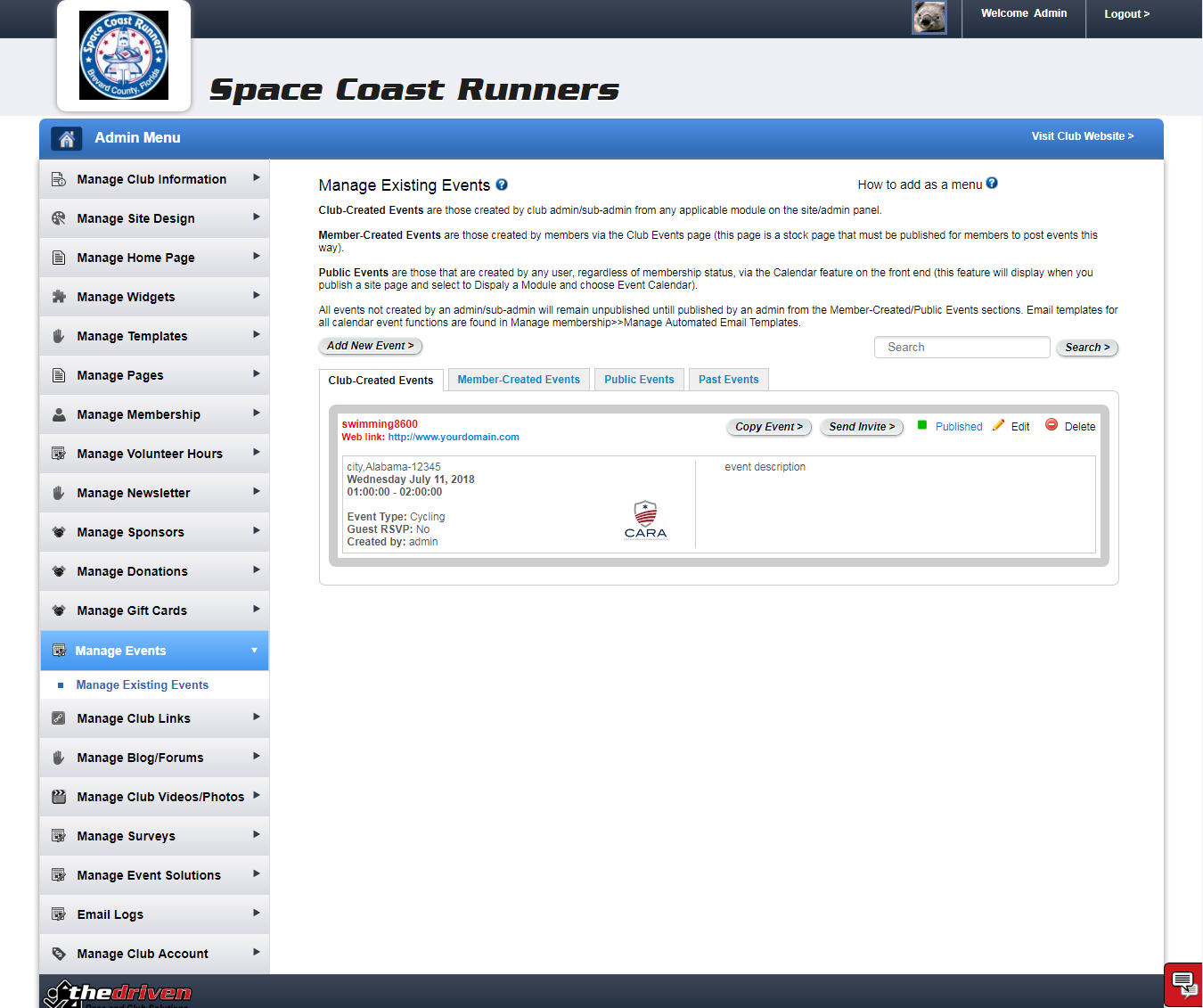Expand the Manage Membership submenu arrow
This screenshot has width=1203, height=1008.
click(x=256, y=414)
